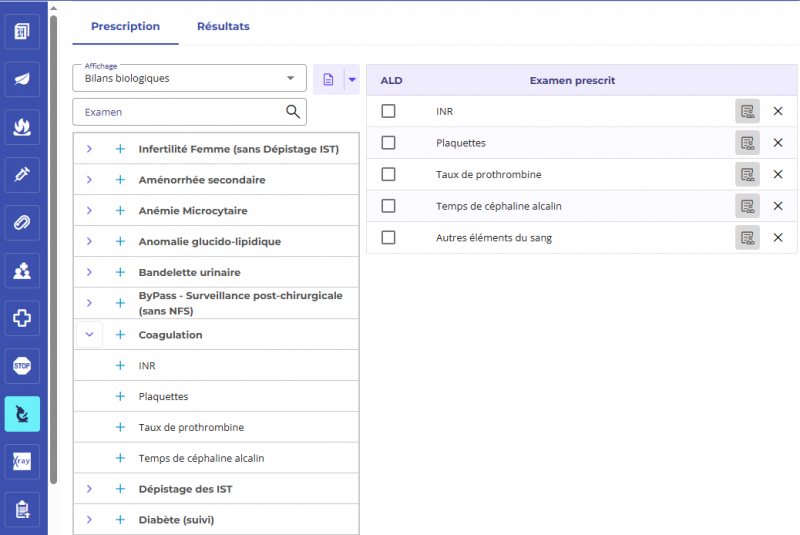
Task: Tick ALD checkbox for Temps de céphaline alcalin
Action: pyautogui.click(x=389, y=206)
